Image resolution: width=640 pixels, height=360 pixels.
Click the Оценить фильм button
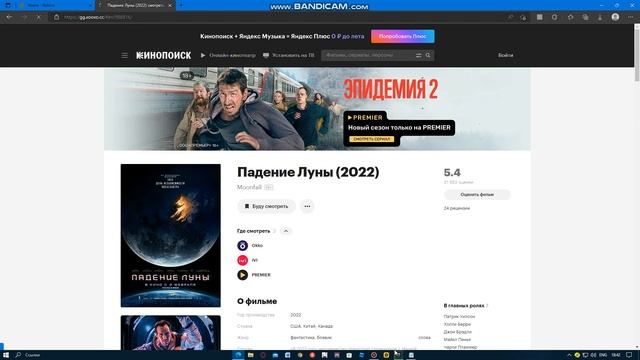(x=477, y=195)
